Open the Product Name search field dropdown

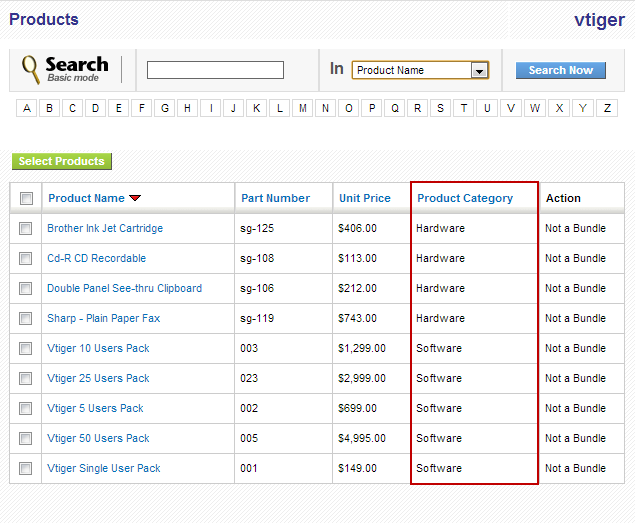479,70
